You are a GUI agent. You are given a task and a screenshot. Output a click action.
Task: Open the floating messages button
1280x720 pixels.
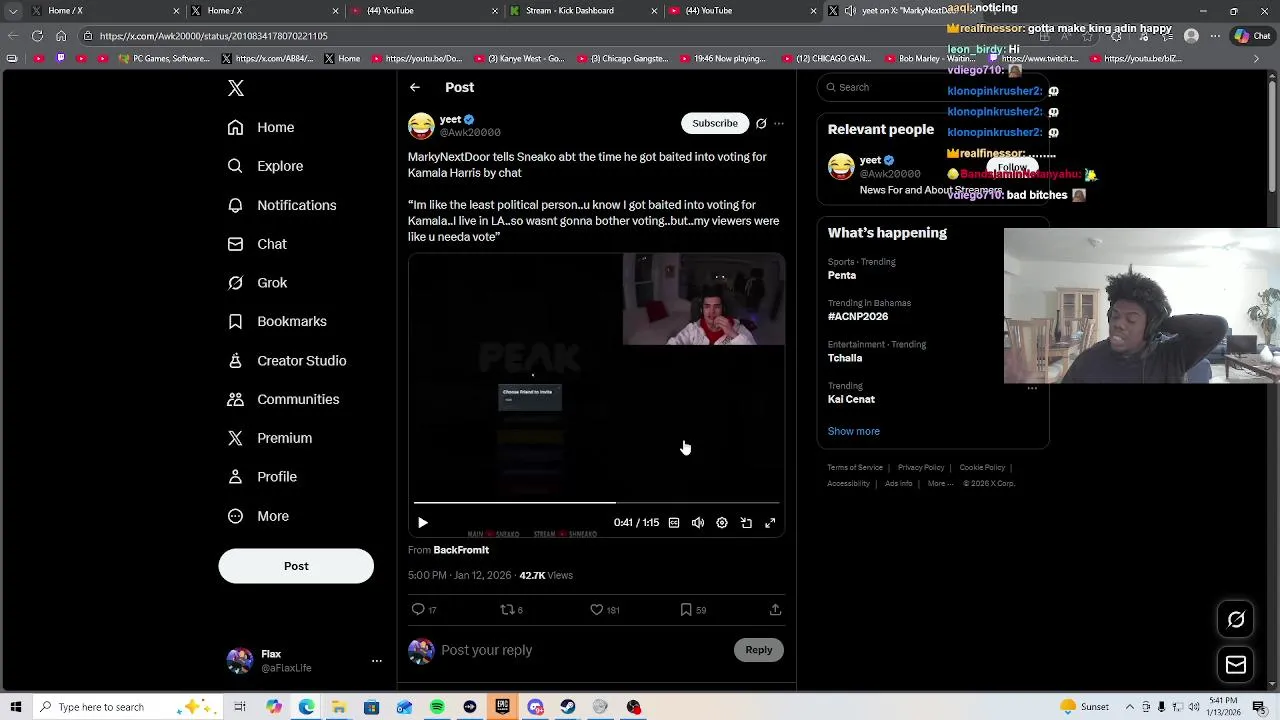point(1236,665)
